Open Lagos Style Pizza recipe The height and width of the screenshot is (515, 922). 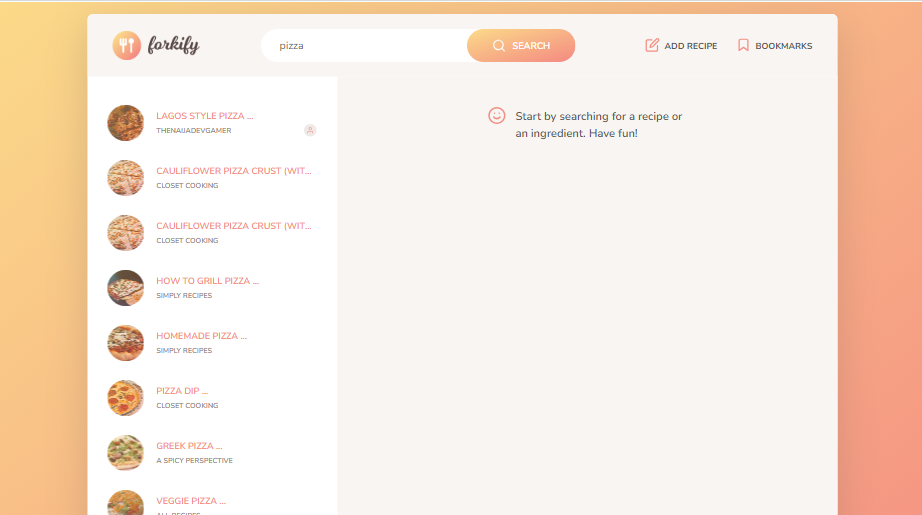212,123
